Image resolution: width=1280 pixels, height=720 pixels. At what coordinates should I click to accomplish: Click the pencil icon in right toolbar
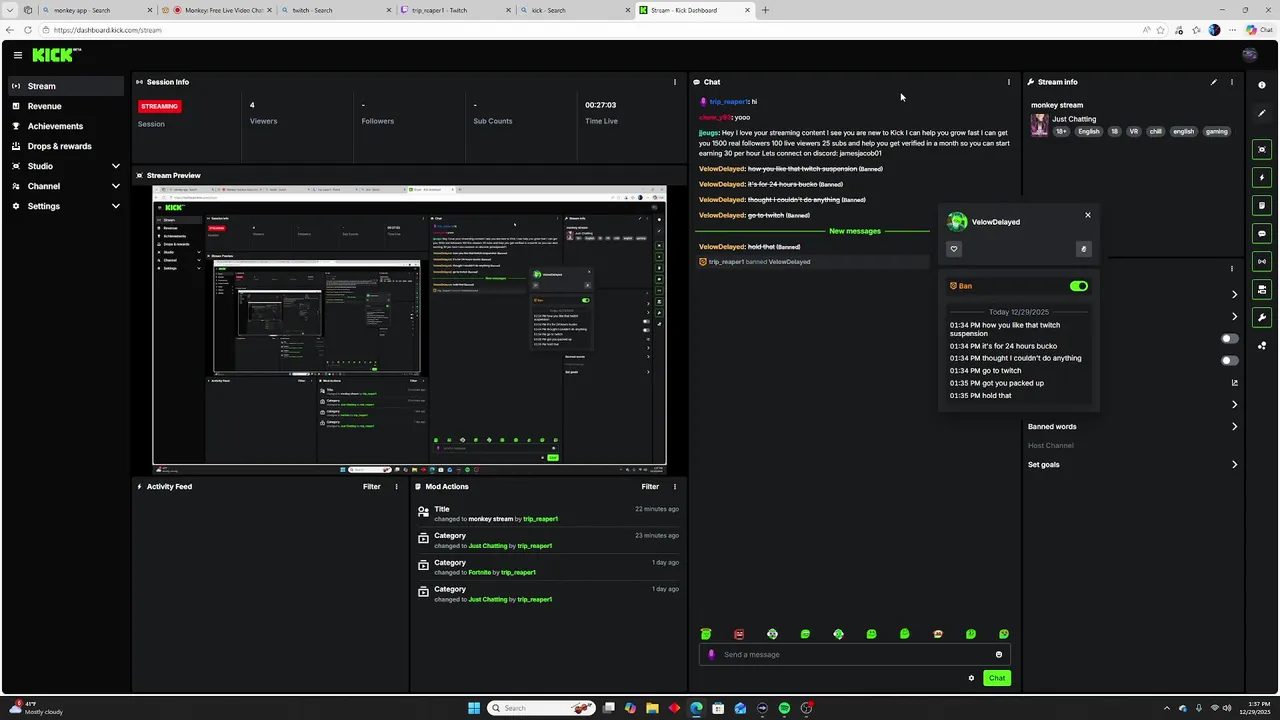1261,113
